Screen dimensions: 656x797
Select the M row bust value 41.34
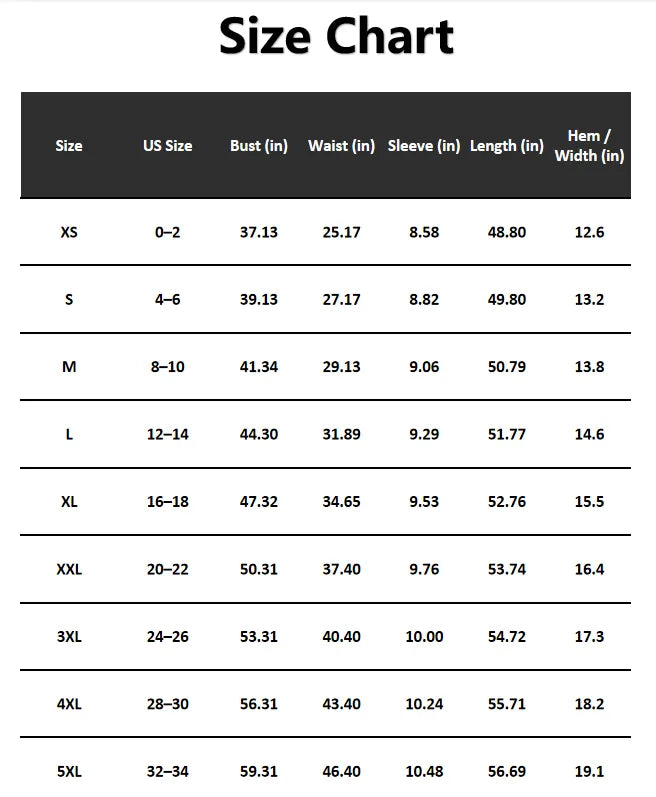click(259, 367)
